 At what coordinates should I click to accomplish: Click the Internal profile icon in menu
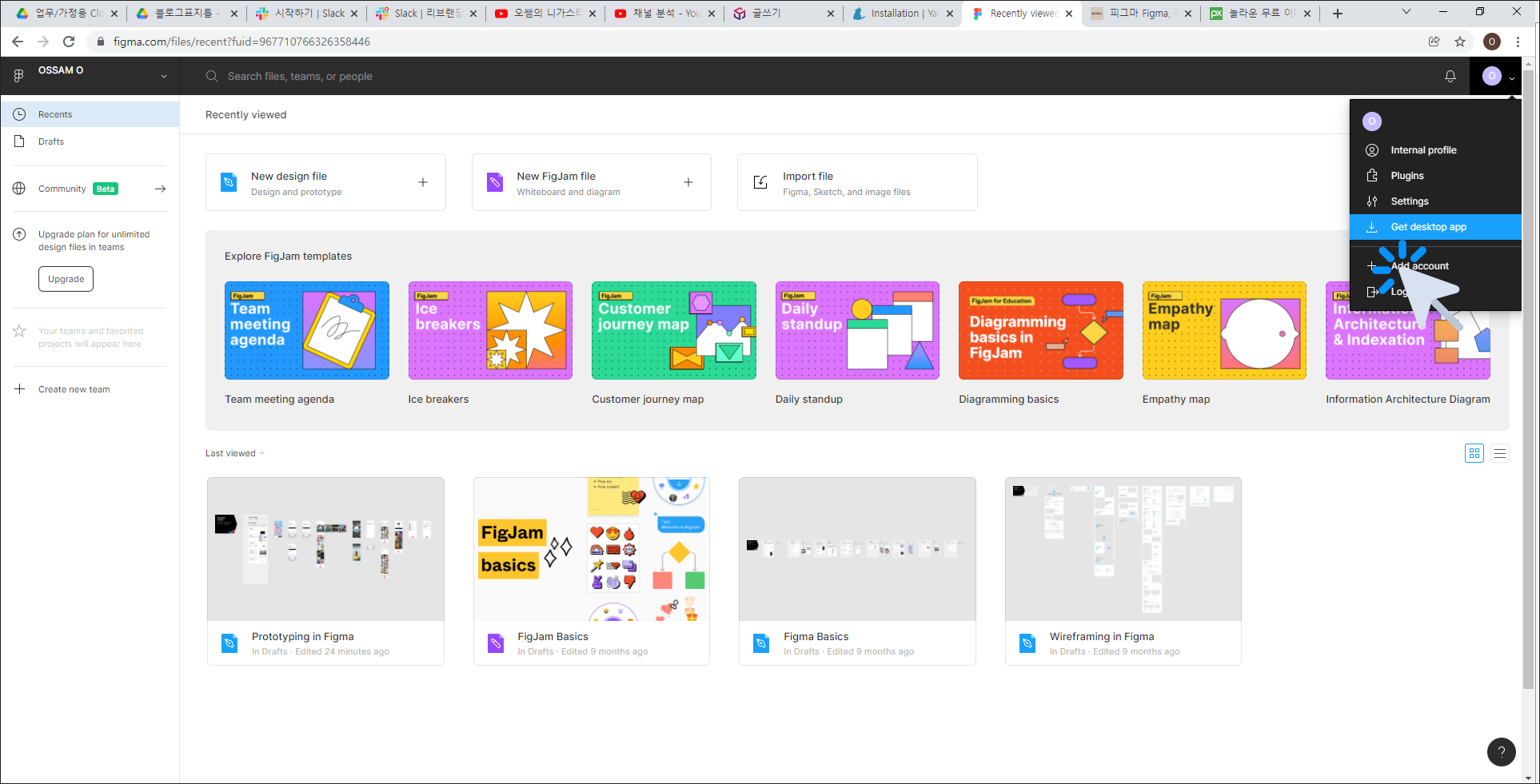tap(1372, 150)
